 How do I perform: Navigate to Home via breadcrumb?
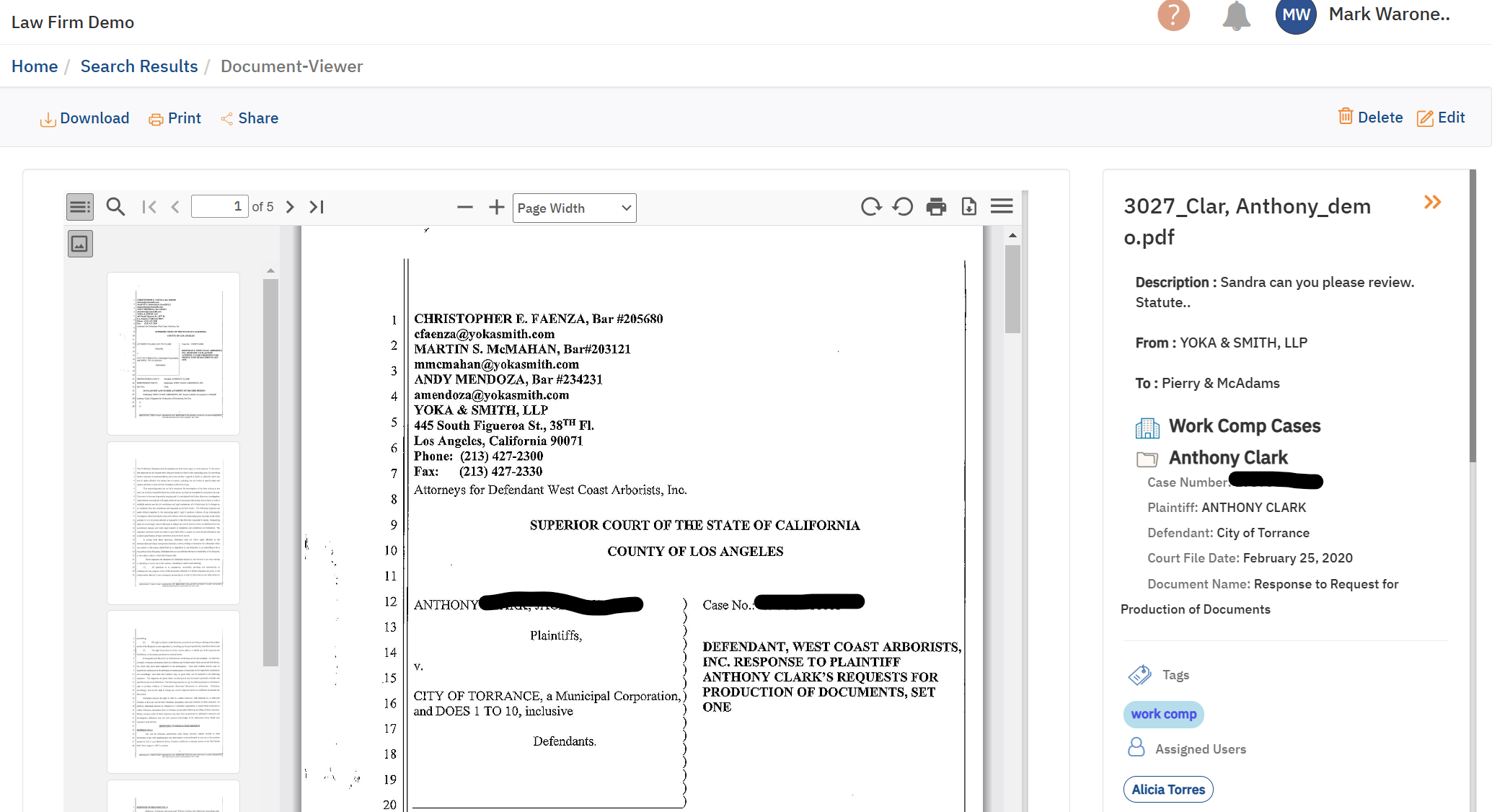tap(34, 66)
